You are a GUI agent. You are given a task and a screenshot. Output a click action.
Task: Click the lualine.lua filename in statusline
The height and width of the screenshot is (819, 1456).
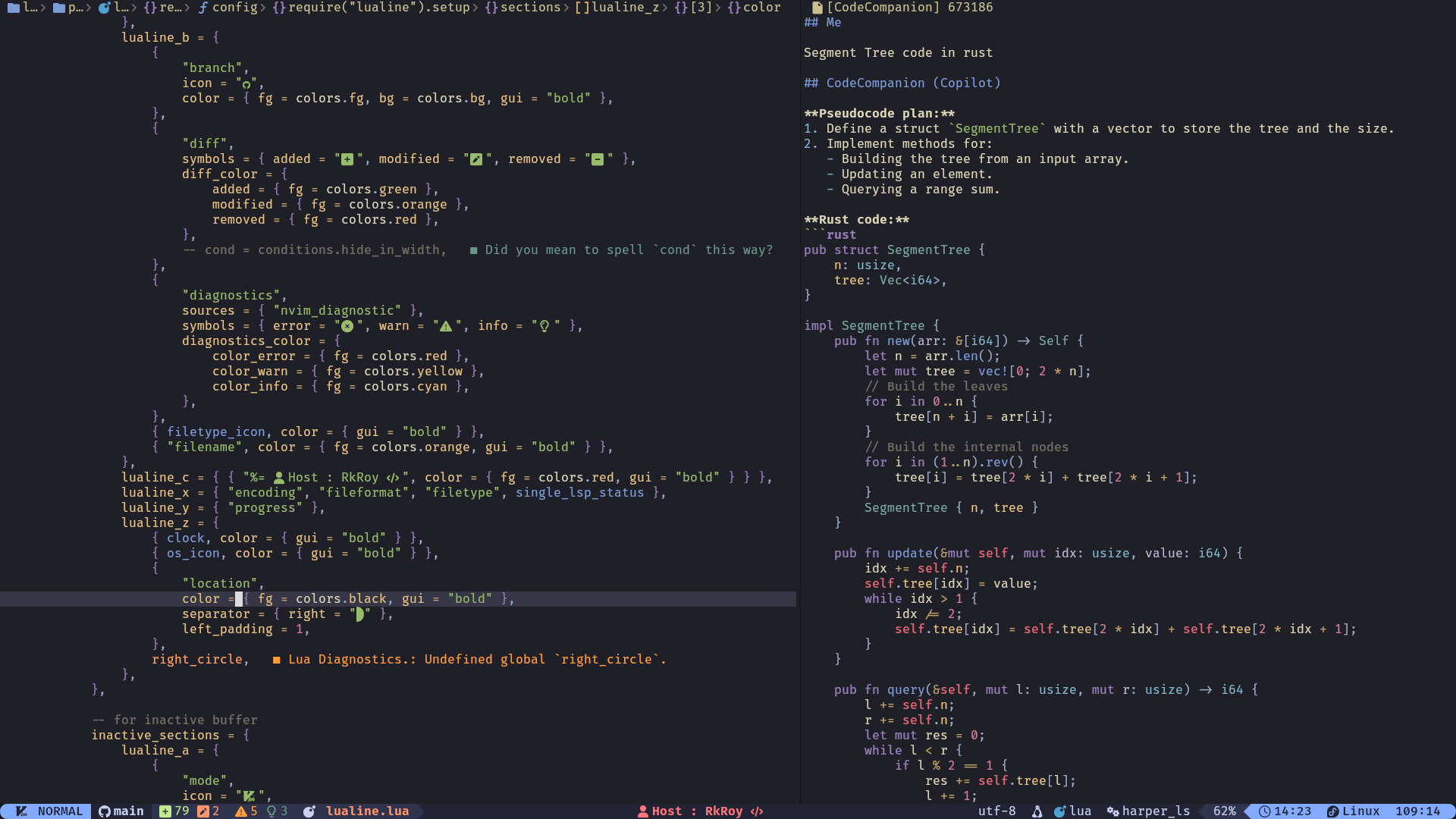(x=367, y=811)
